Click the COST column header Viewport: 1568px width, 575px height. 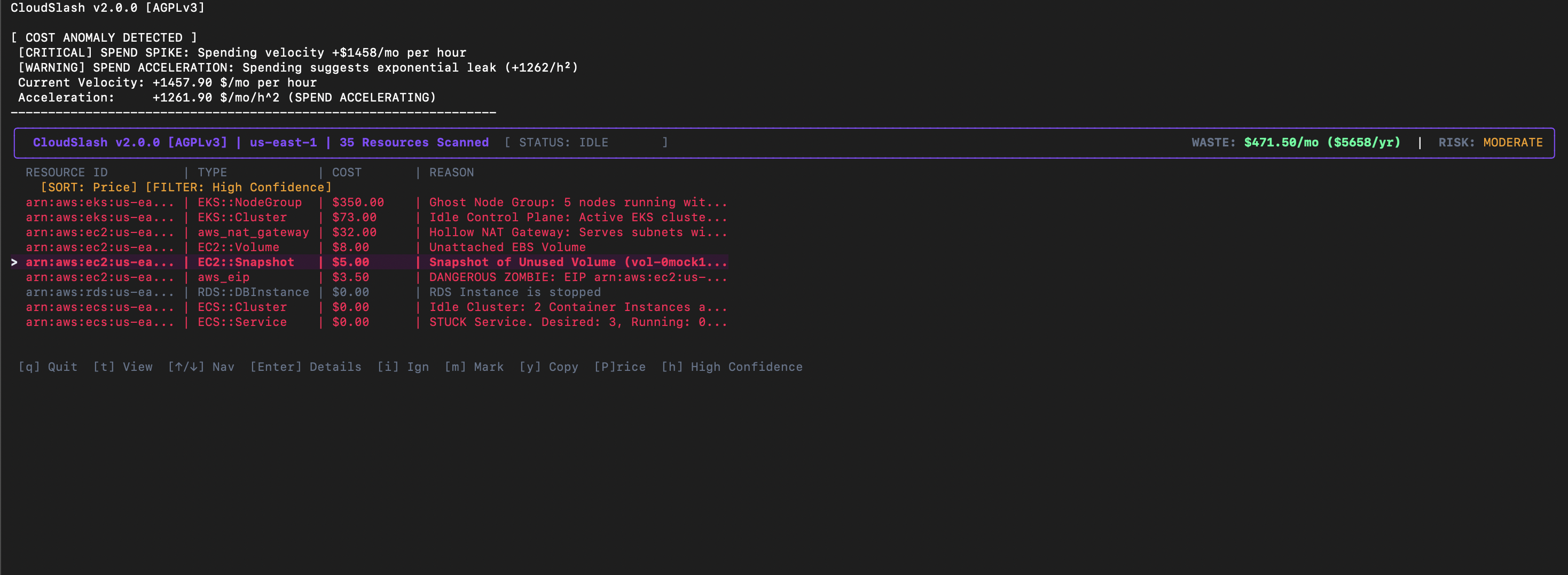tap(347, 173)
